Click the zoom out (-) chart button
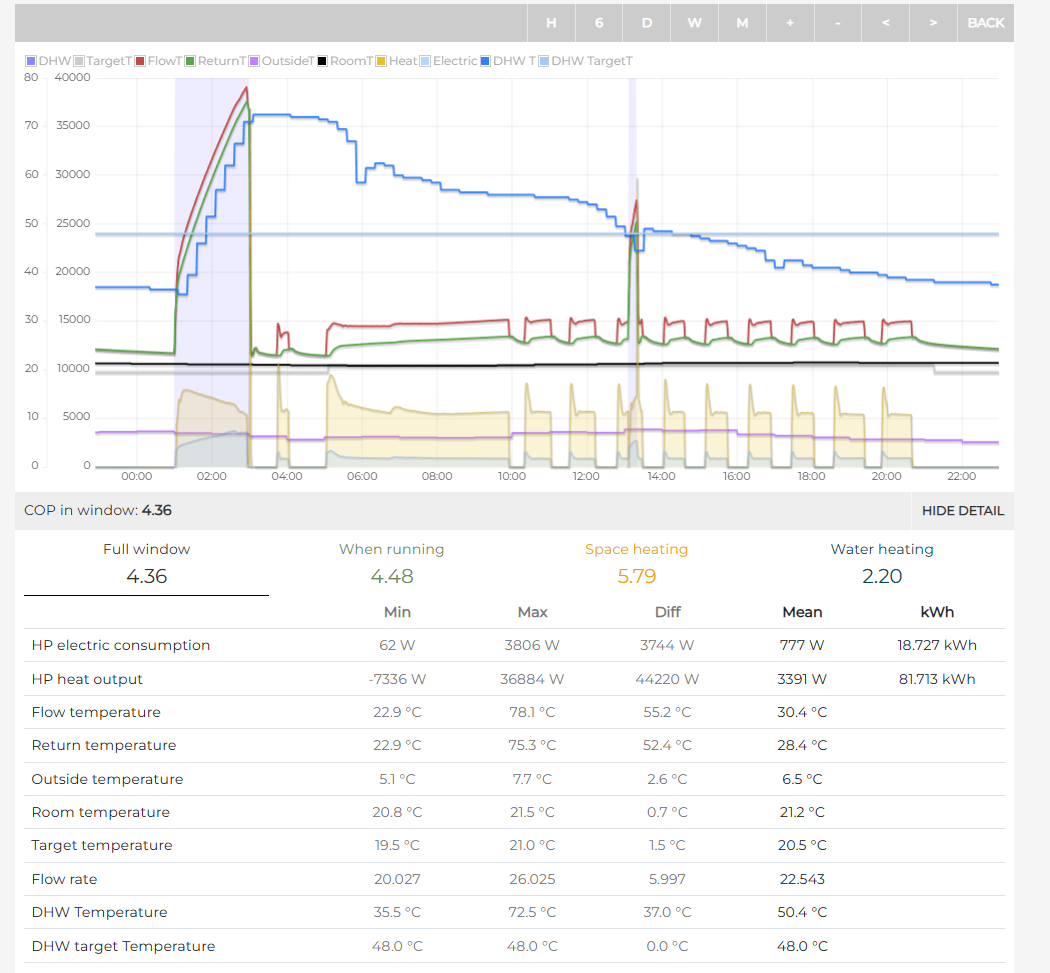Viewport: 1050px width, 973px height. point(838,23)
